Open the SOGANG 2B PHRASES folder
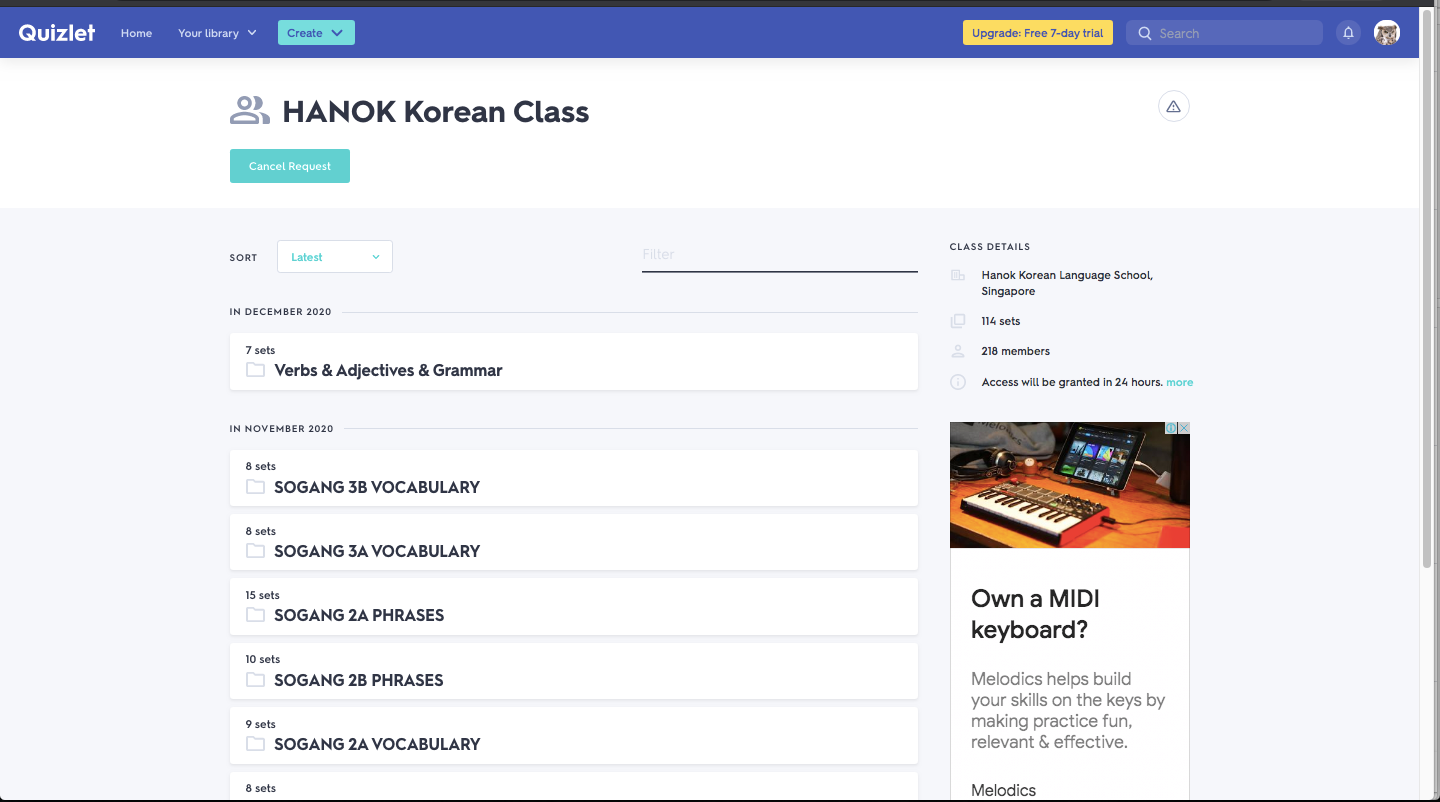The height and width of the screenshot is (802, 1440). pyautogui.click(x=574, y=671)
